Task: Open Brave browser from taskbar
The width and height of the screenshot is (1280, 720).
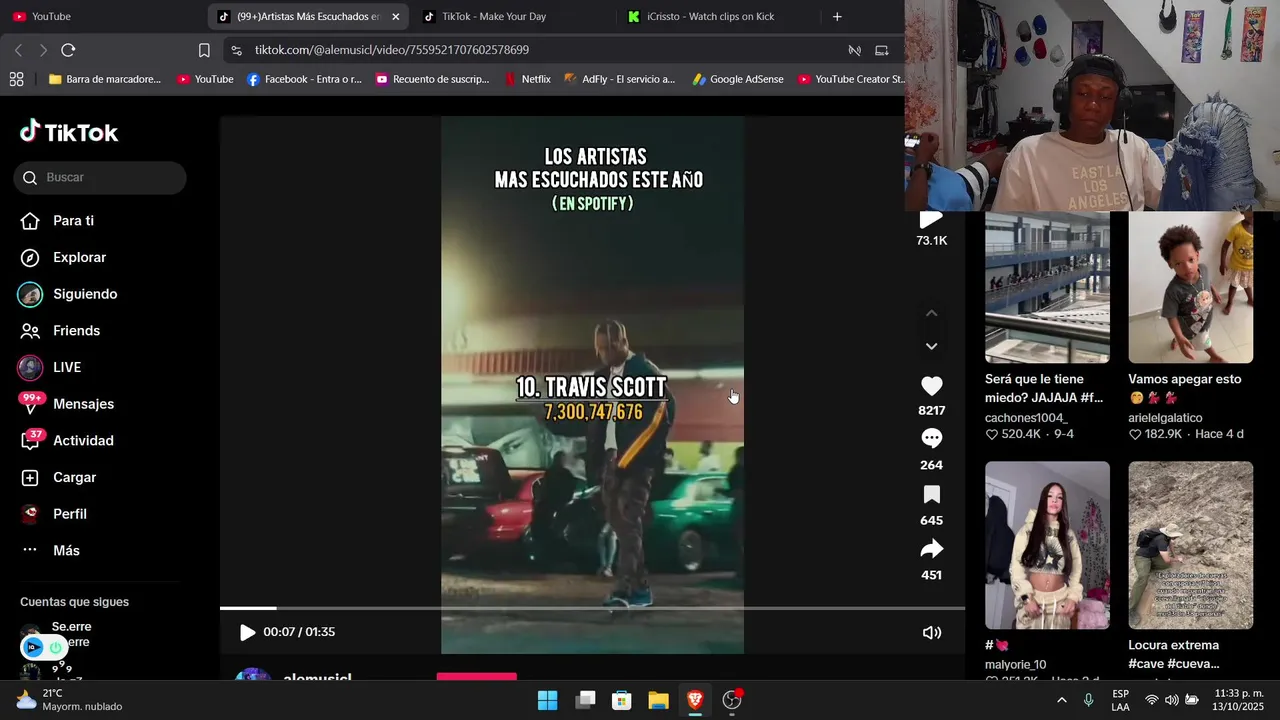Action: pos(695,700)
